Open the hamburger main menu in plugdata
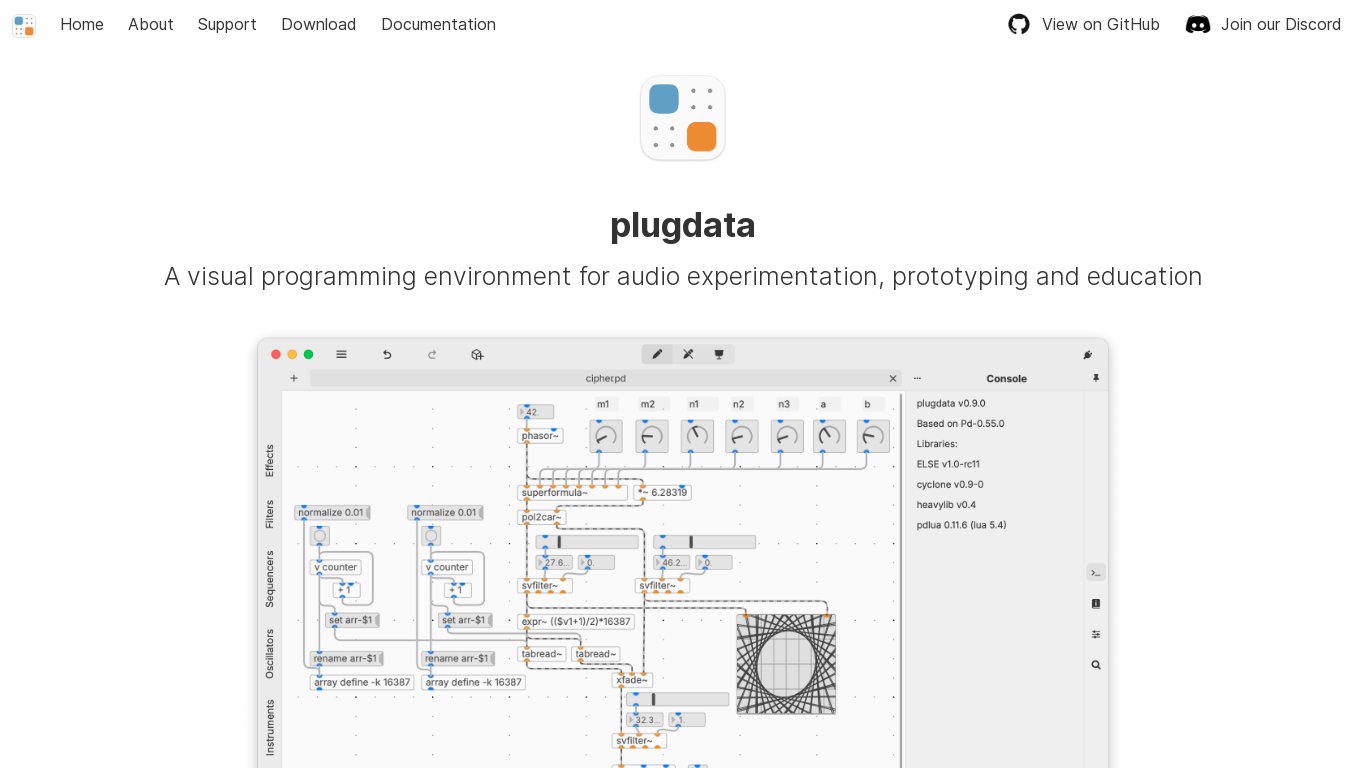The height and width of the screenshot is (768, 1366). [x=341, y=354]
